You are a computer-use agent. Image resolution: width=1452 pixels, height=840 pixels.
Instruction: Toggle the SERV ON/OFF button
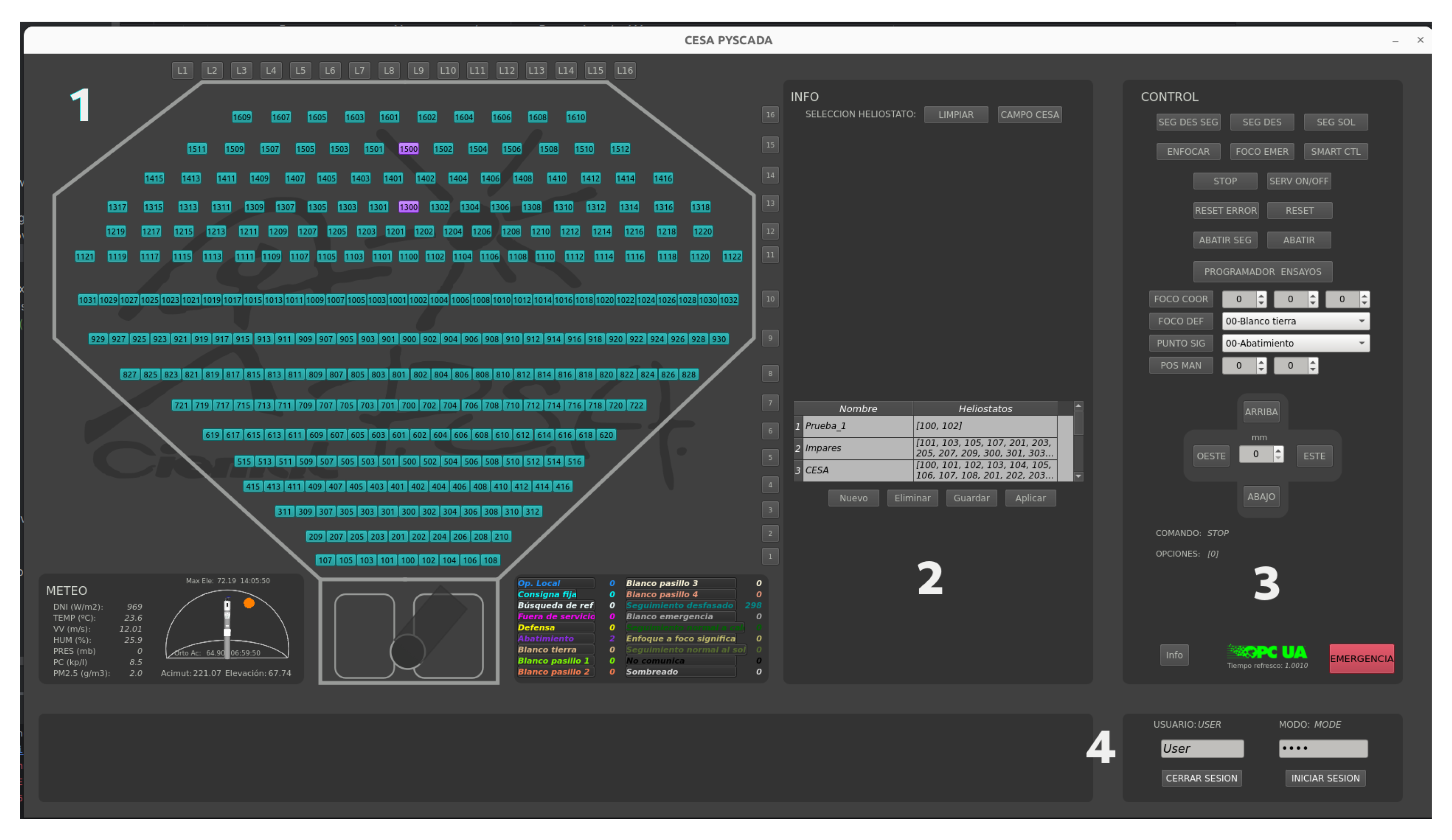(x=1299, y=181)
